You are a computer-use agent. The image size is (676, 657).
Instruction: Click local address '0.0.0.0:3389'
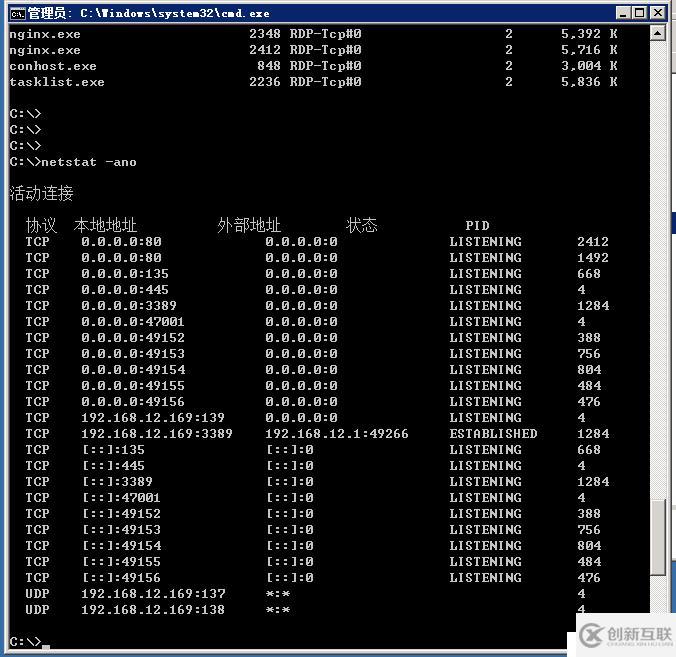tap(129, 305)
